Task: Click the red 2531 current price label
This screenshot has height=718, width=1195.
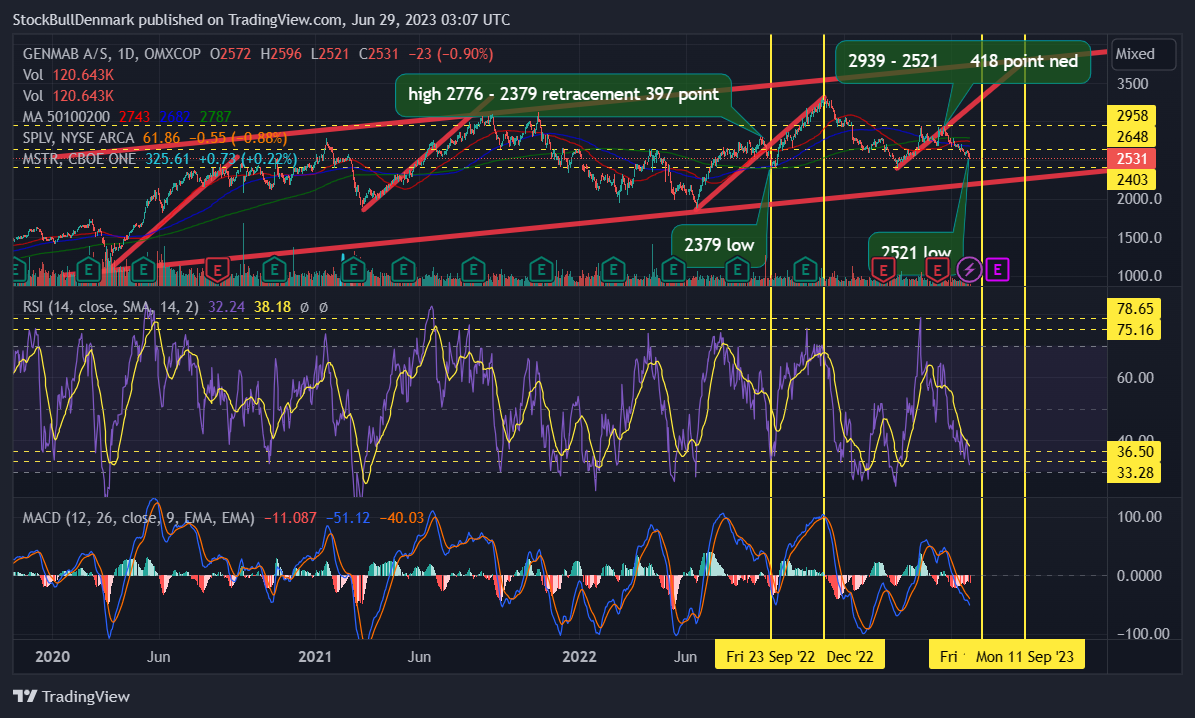Action: [x=1132, y=159]
